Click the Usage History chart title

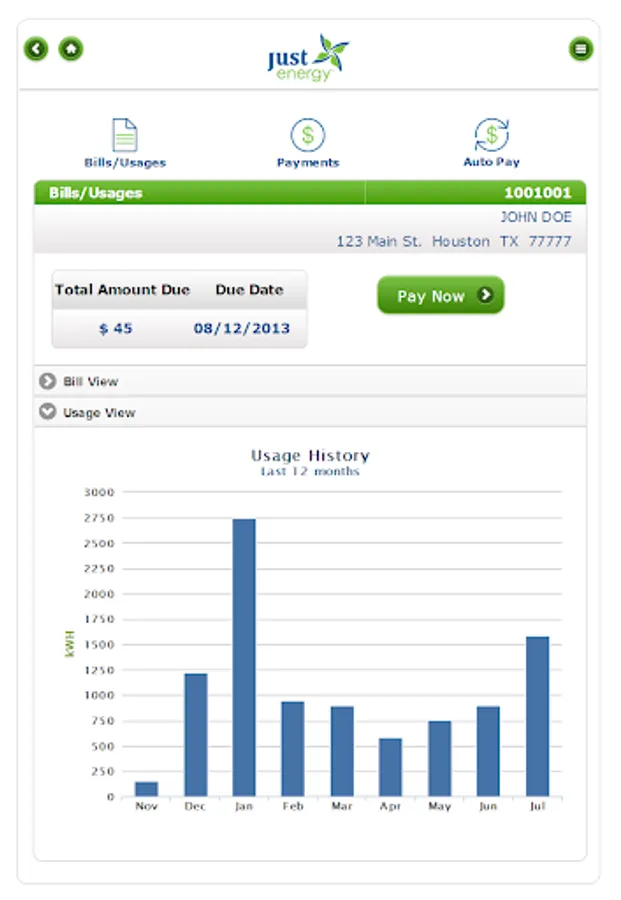coord(310,456)
